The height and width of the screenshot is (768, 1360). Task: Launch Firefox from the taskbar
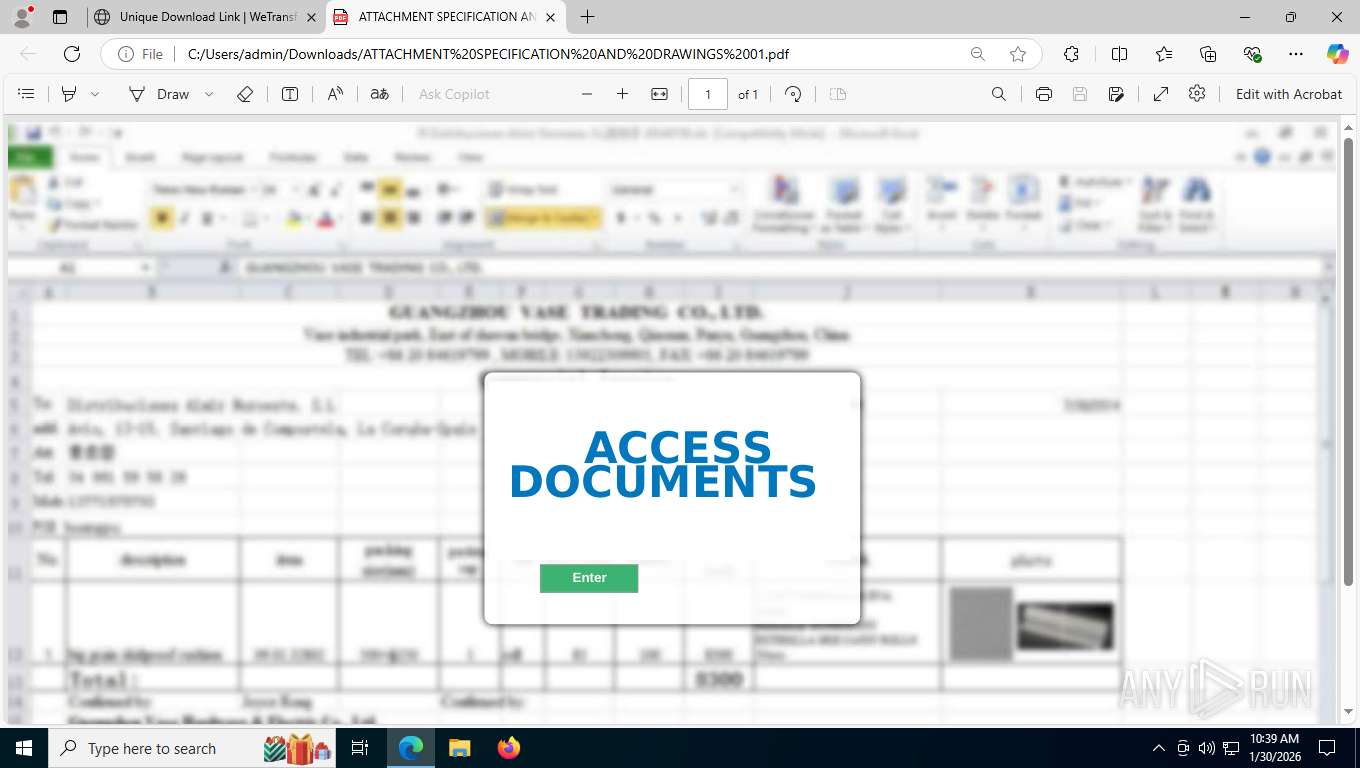pyautogui.click(x=508, y=748)
